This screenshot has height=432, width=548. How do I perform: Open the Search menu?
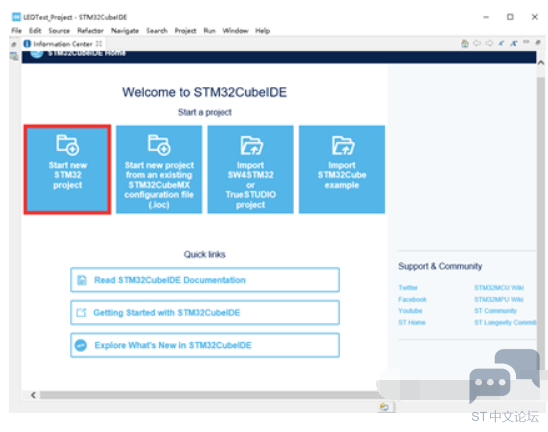(157, 31)
